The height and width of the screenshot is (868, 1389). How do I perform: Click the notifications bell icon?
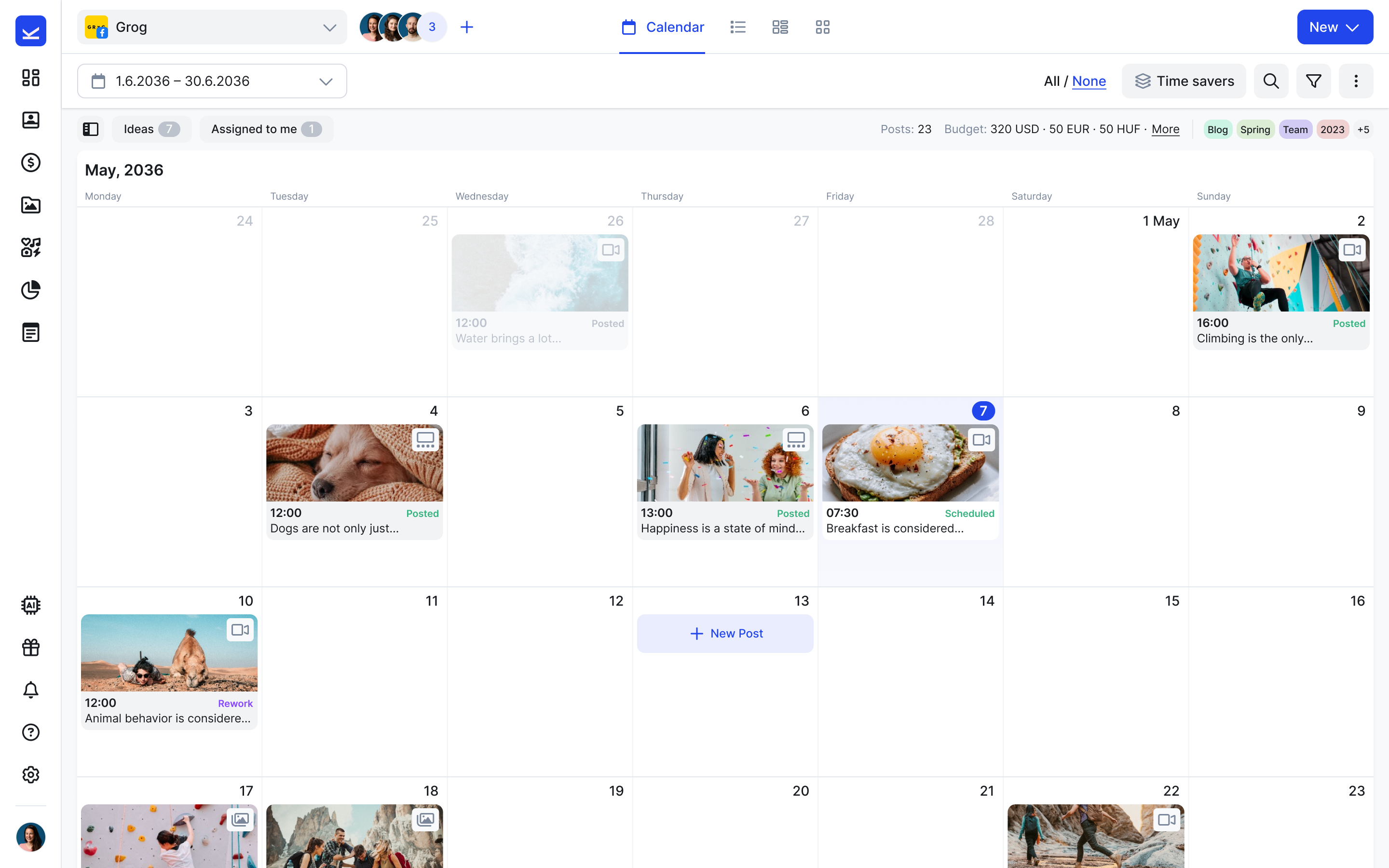pyautogui.click(x=30, y=690)
